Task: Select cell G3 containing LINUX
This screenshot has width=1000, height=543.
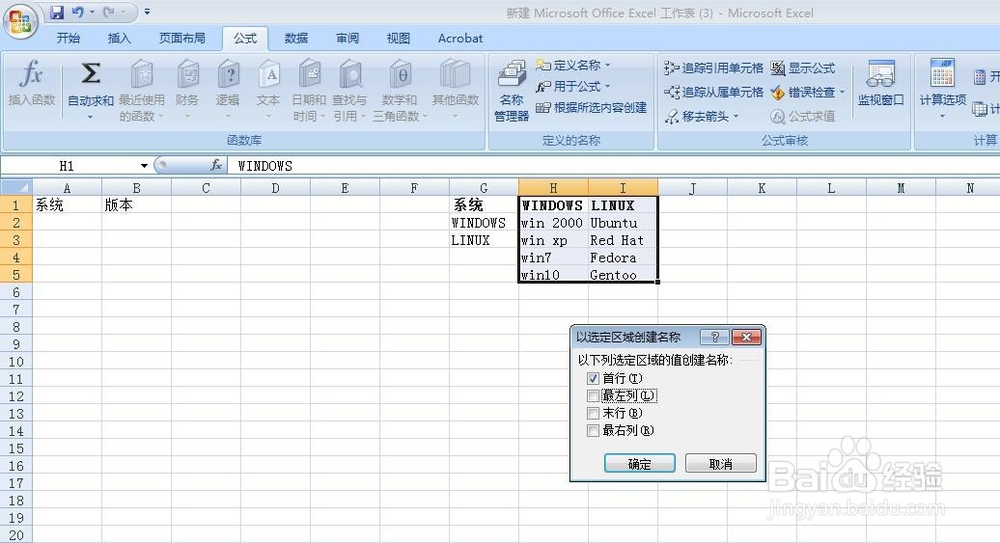Action: point(483,240)
